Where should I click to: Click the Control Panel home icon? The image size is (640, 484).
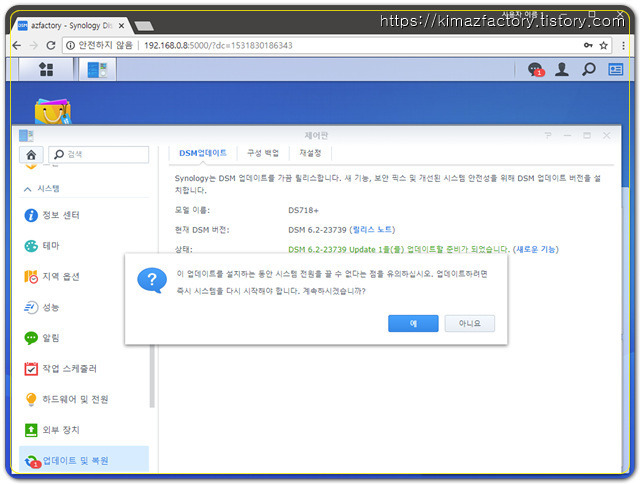31,155
